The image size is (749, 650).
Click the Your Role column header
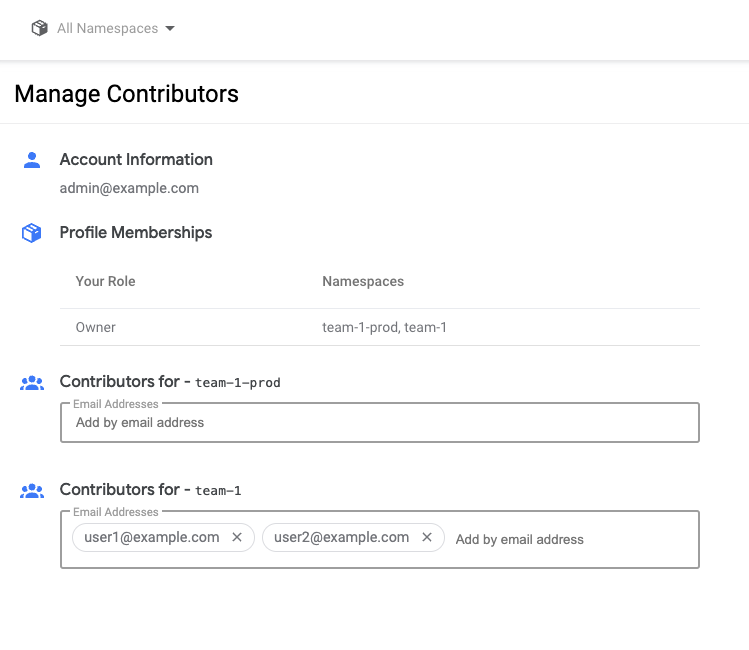(x=106, y=281)
